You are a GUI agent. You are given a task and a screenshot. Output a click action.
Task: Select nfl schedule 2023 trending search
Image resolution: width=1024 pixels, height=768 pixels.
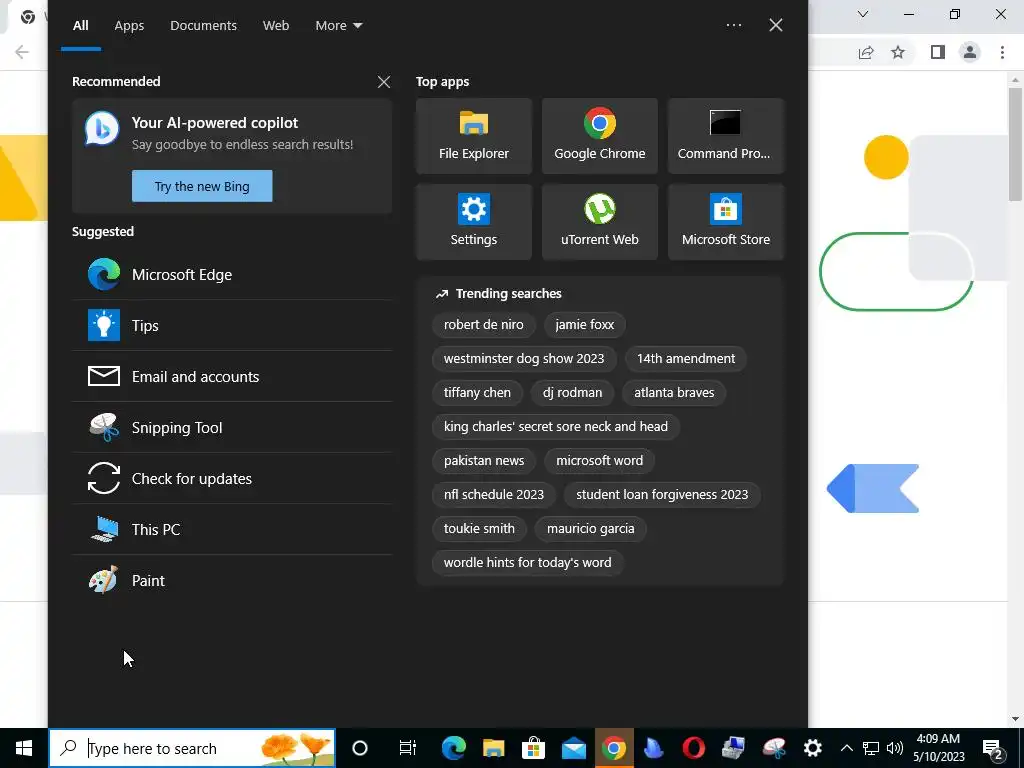point(494,494)
